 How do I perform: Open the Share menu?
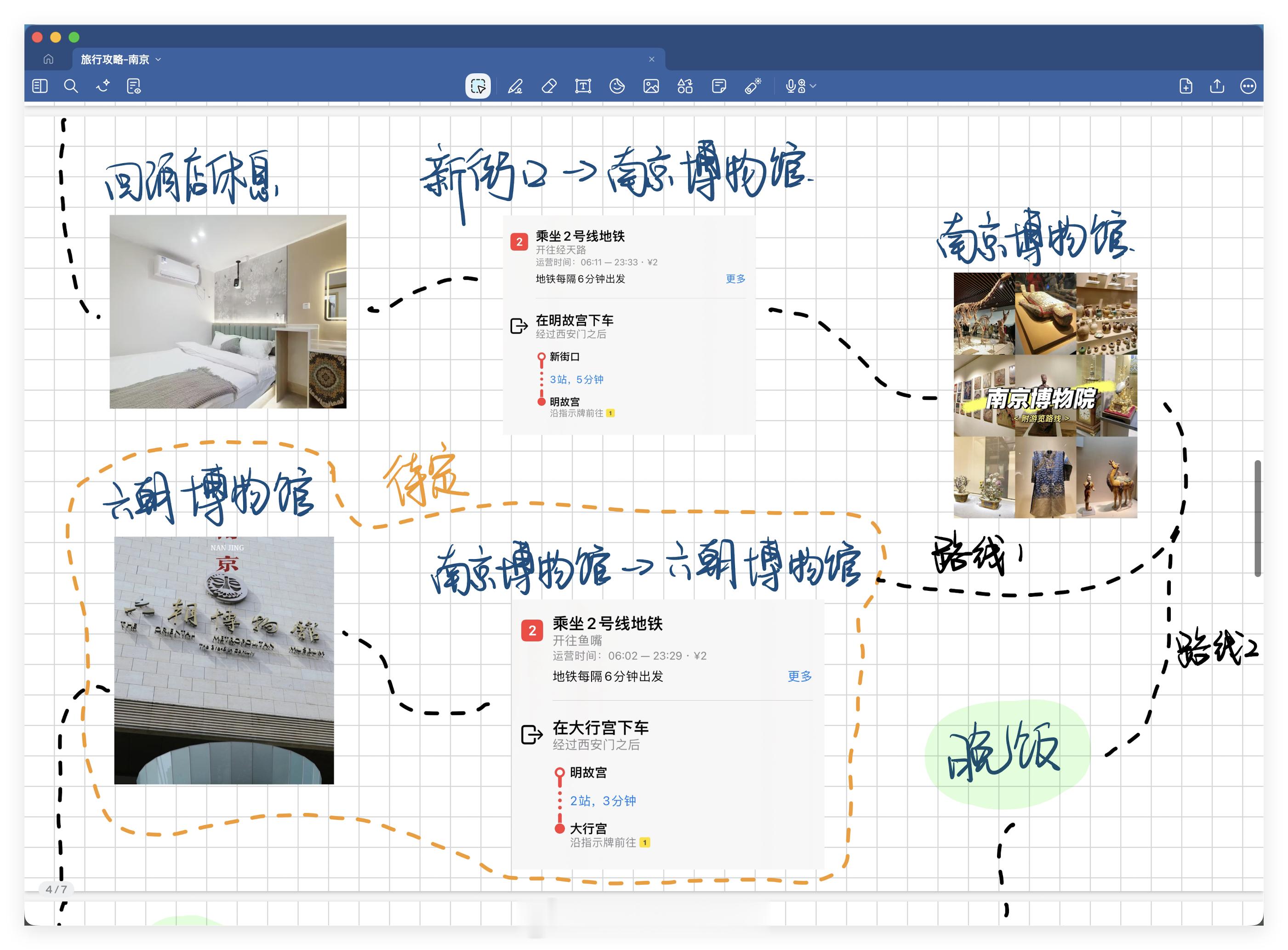pos(1217,86)
